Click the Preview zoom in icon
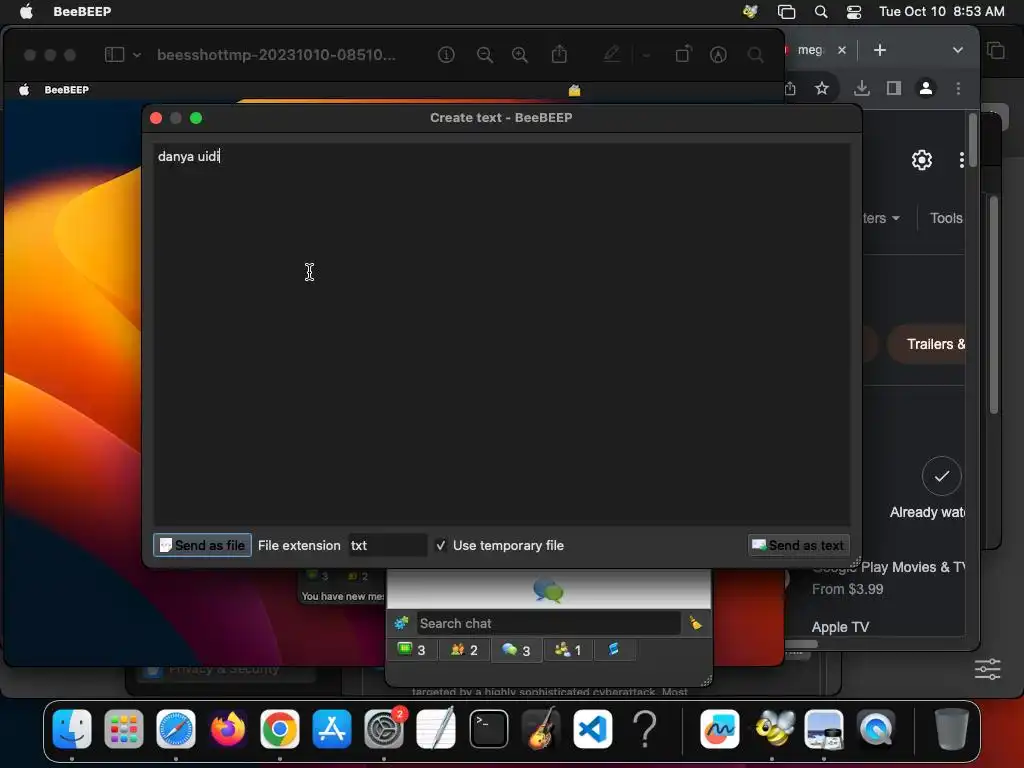 (520, 55)
